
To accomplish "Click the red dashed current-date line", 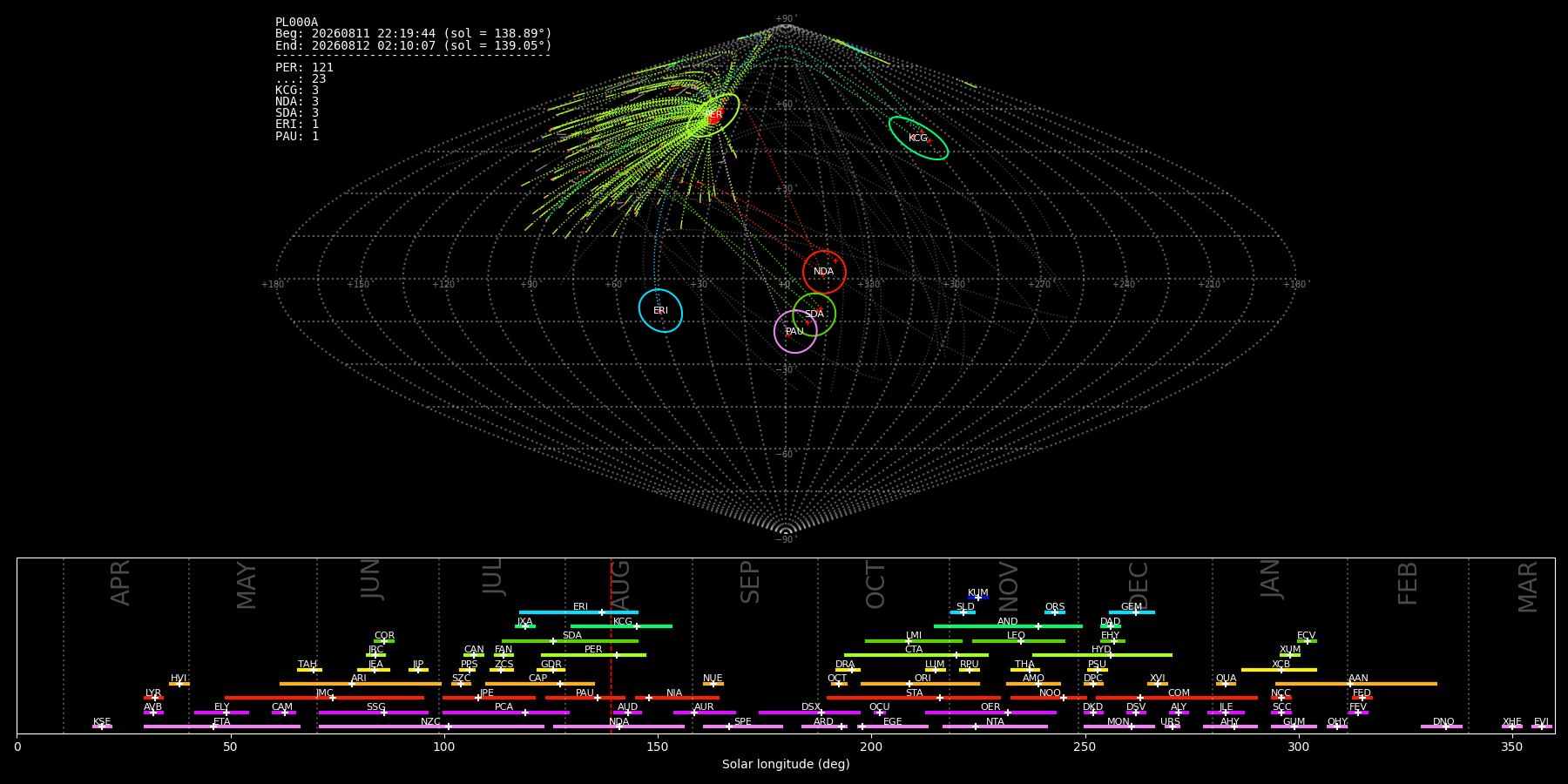I will (611, 645).
